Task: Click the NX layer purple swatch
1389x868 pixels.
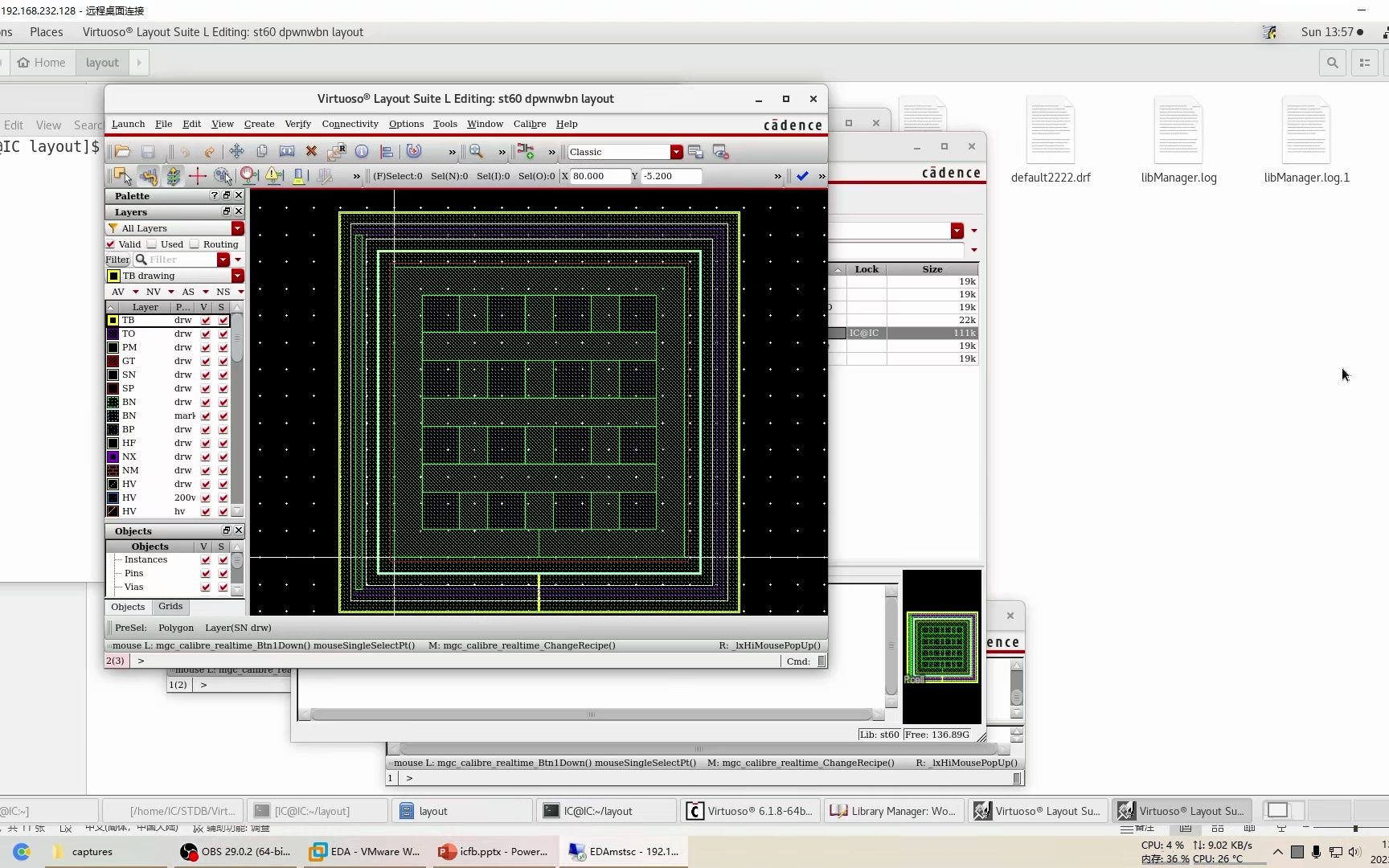Action: point(113,457)
